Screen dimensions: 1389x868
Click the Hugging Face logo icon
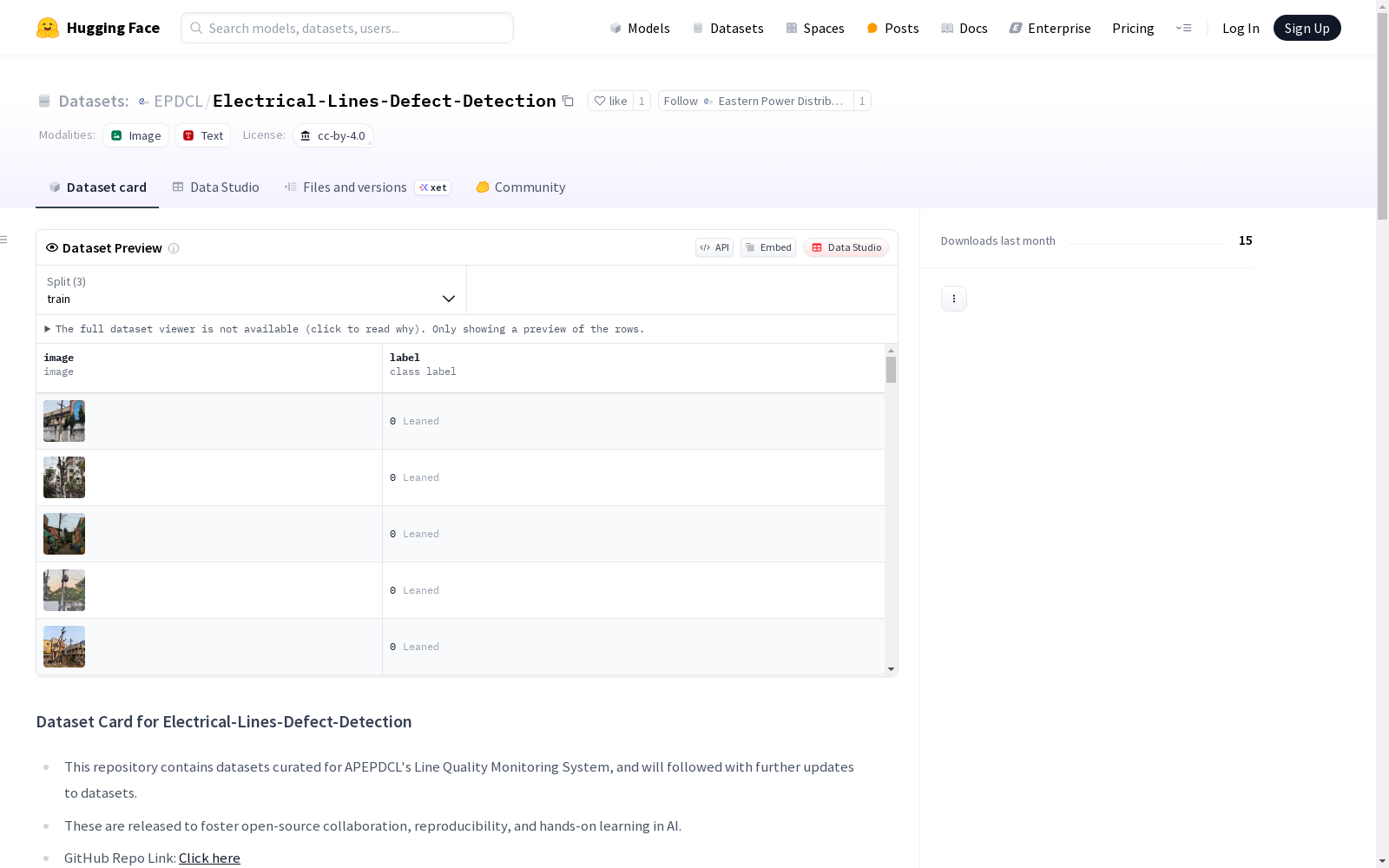[x=48, y=28]
